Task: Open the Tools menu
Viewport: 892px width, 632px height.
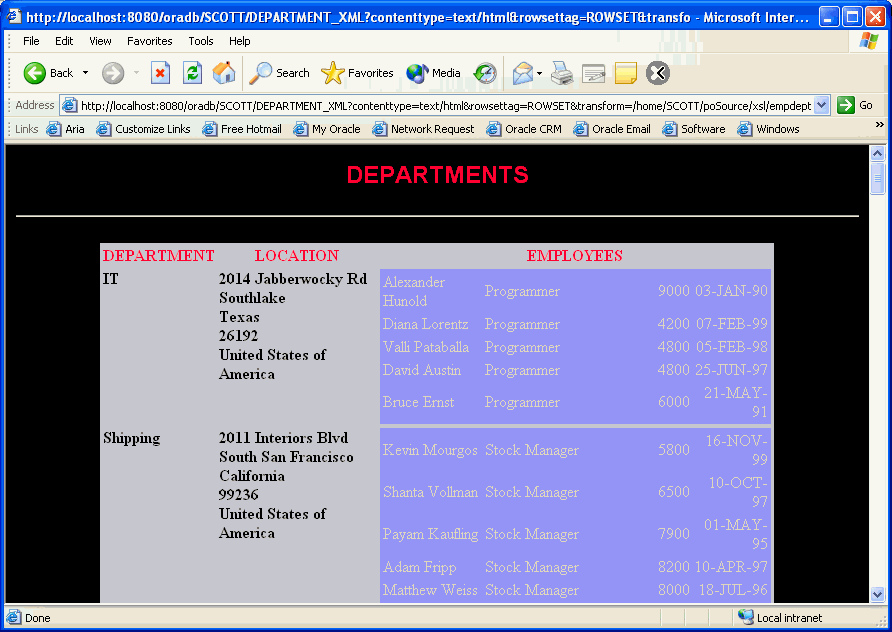Action: [x=201, y=41]
